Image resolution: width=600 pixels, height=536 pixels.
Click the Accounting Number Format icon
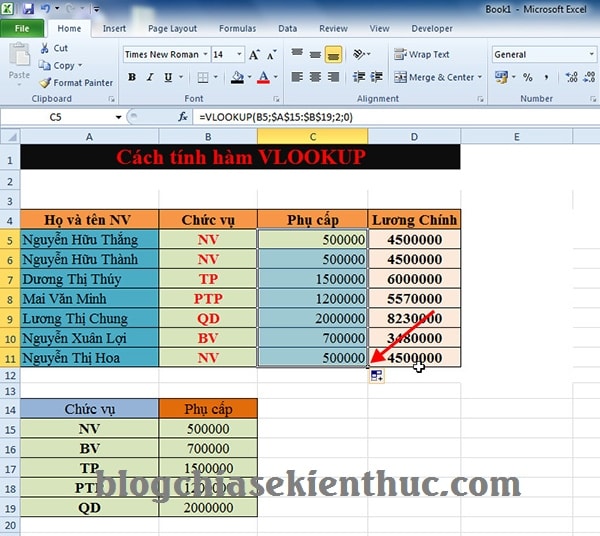click(x=501, y=77)
